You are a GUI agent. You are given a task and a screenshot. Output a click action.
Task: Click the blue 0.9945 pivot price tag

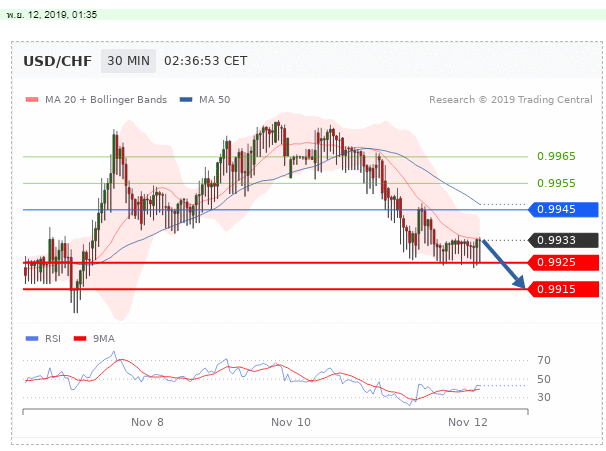(563, 209)
